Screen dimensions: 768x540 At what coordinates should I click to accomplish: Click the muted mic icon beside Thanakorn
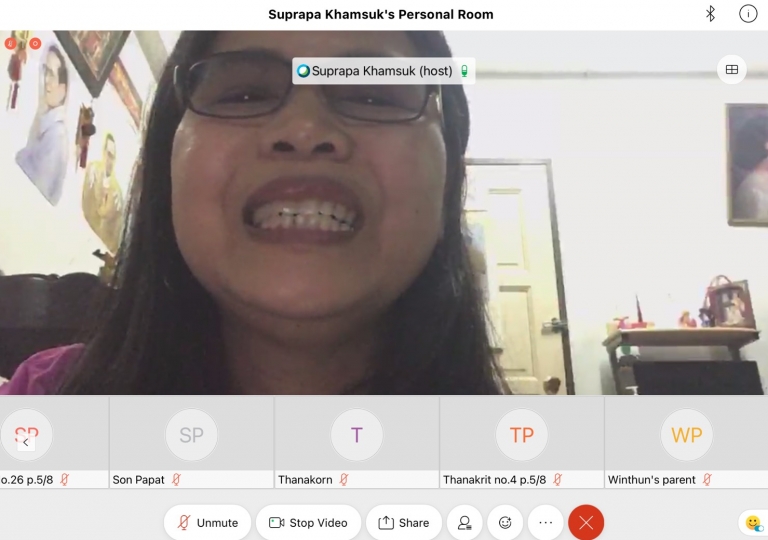[344, 479]
